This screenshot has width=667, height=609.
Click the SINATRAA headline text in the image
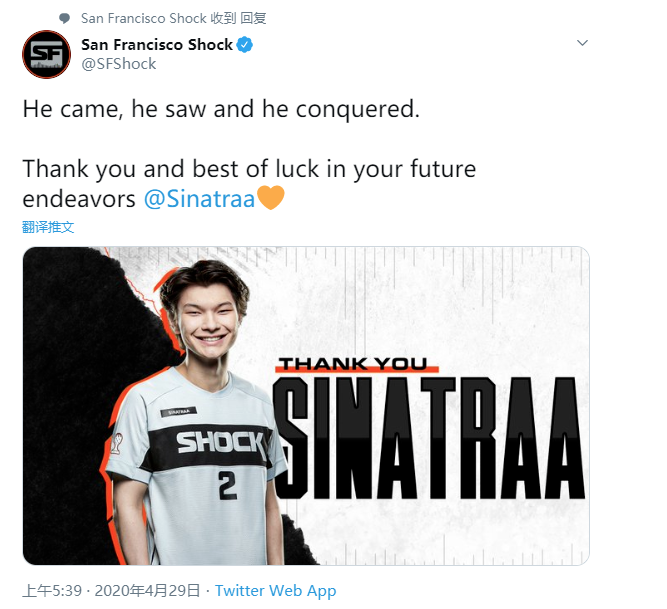(429, 438)
